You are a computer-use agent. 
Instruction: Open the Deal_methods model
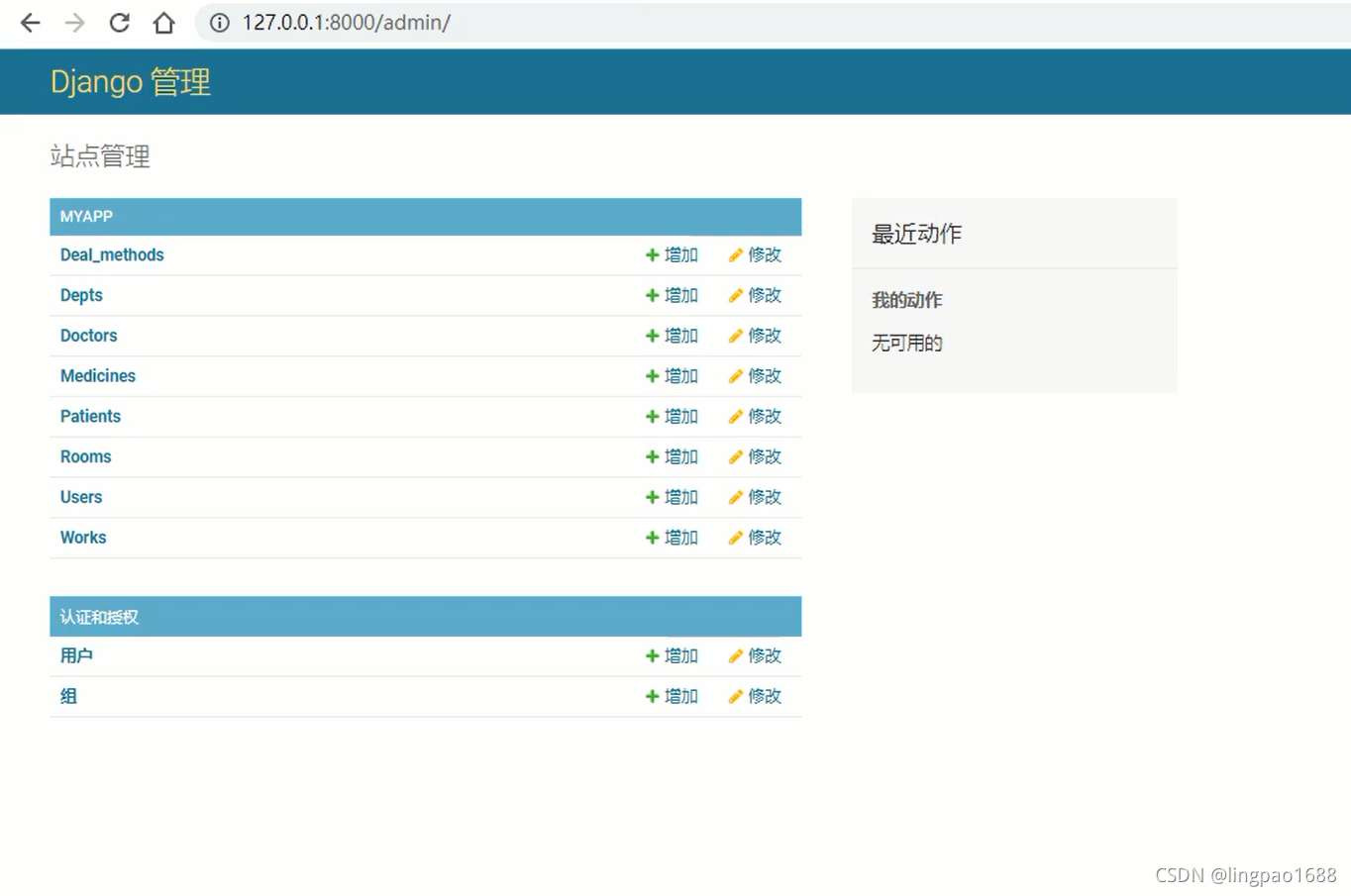pos(112,255)
